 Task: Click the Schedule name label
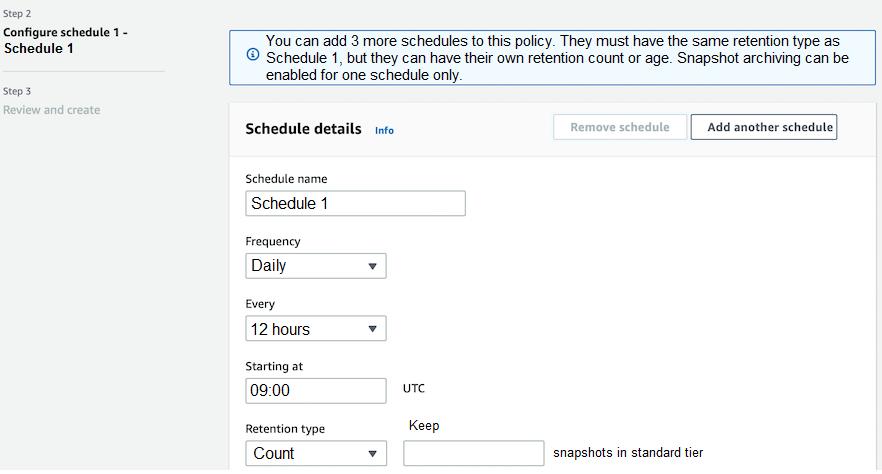coord(286,179)
